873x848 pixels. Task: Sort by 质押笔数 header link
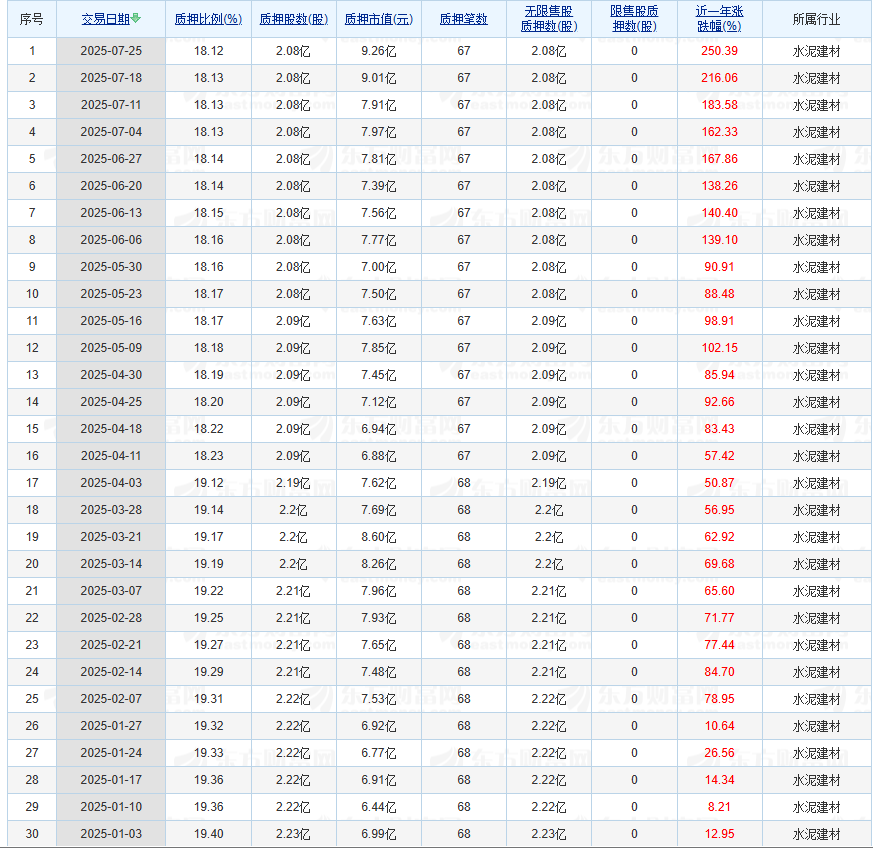[x=464, y=19]
